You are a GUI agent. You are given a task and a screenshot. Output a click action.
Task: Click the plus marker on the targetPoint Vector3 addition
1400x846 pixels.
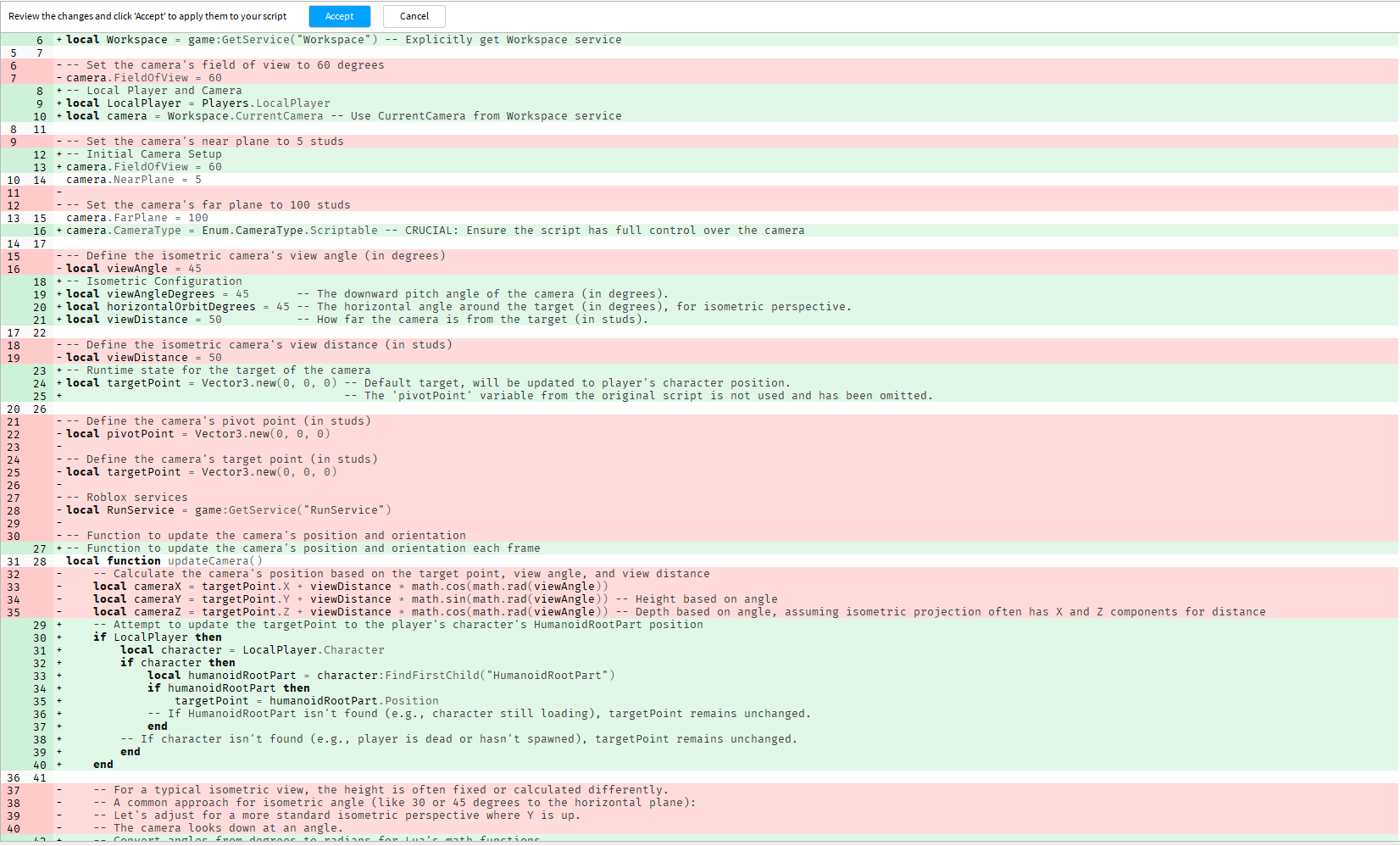click(x=57, y=382)
